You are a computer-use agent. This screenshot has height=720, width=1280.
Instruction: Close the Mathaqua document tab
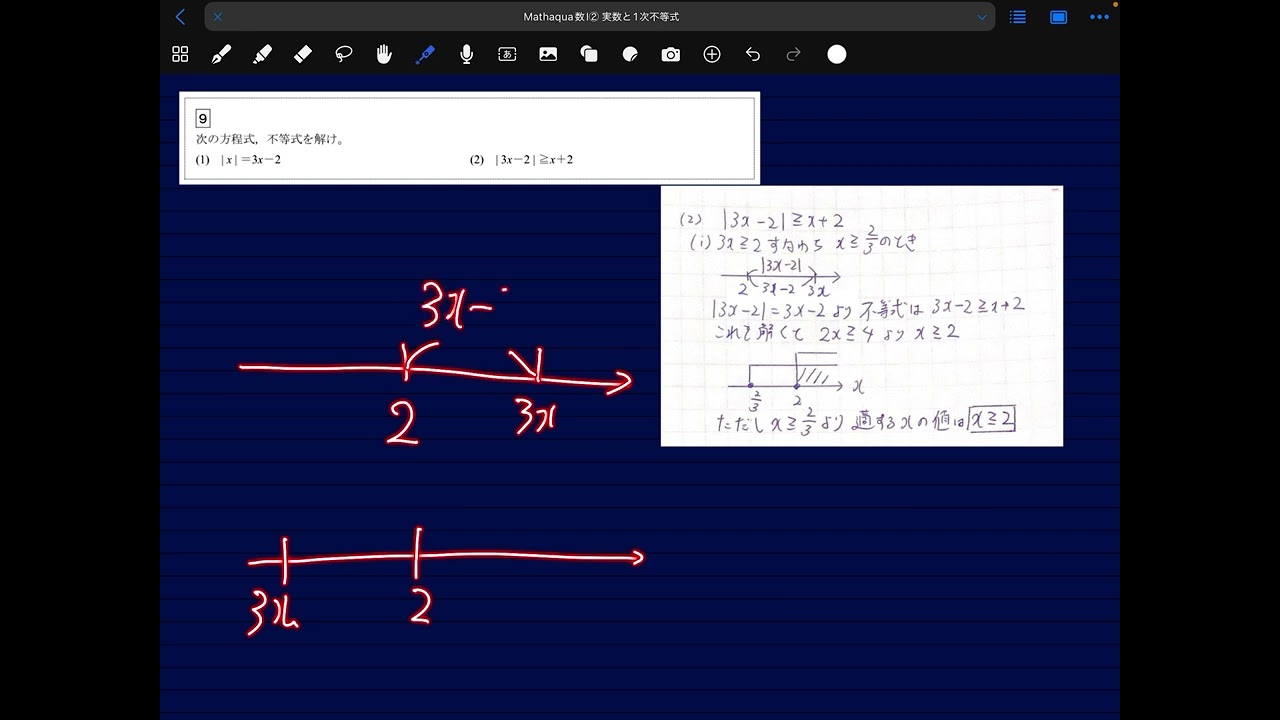[x=218, y=17]
